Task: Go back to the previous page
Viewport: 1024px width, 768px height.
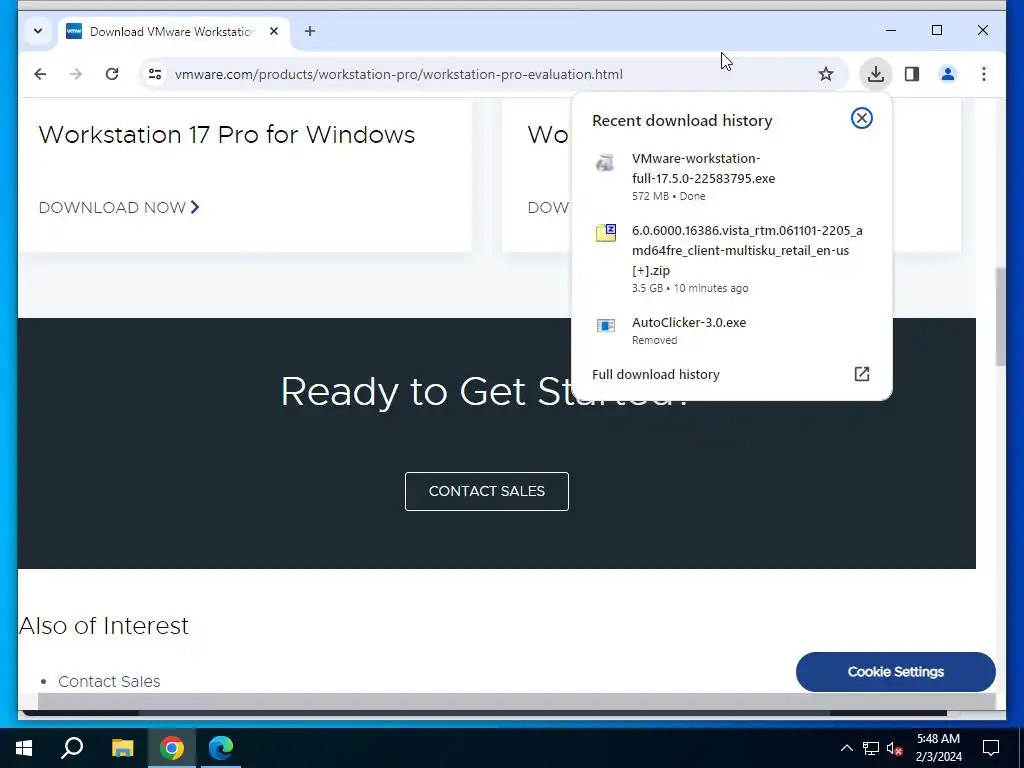Action: pos(40,74)
